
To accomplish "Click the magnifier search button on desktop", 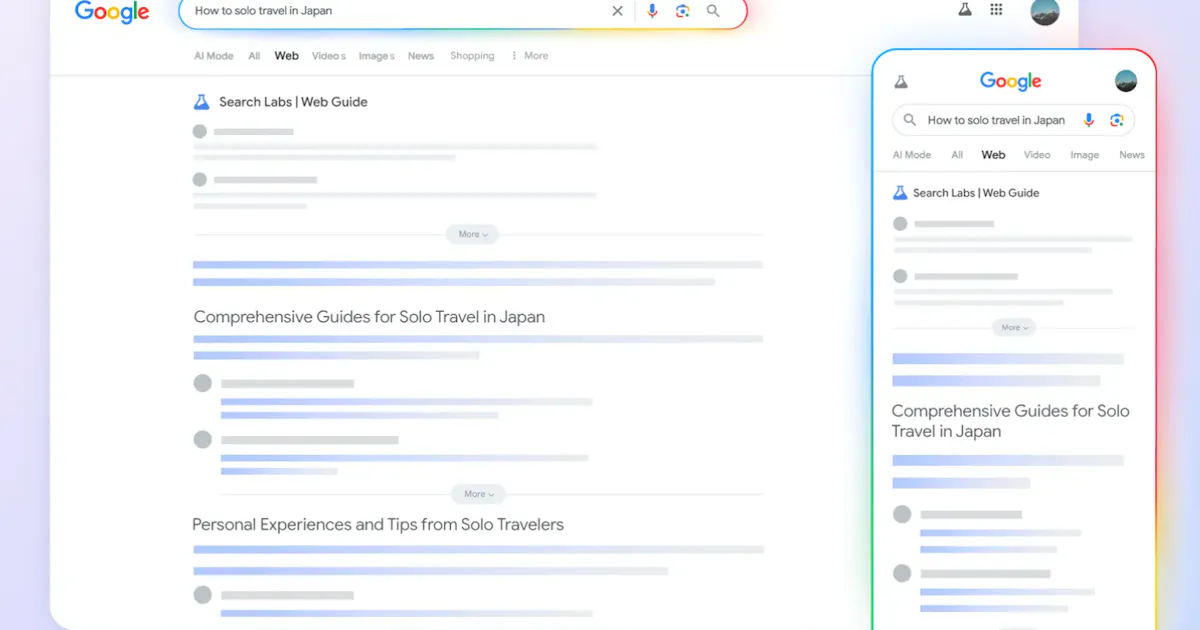I will click(x=713, y=11).
